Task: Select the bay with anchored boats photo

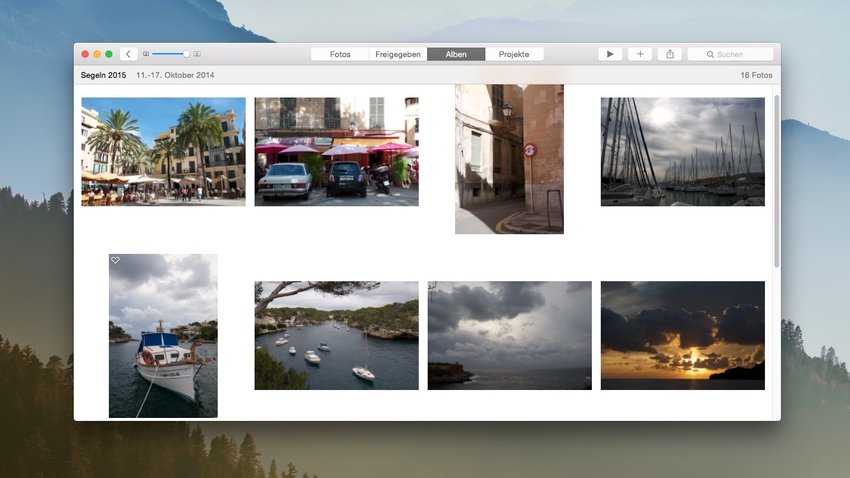Action: 337,335
